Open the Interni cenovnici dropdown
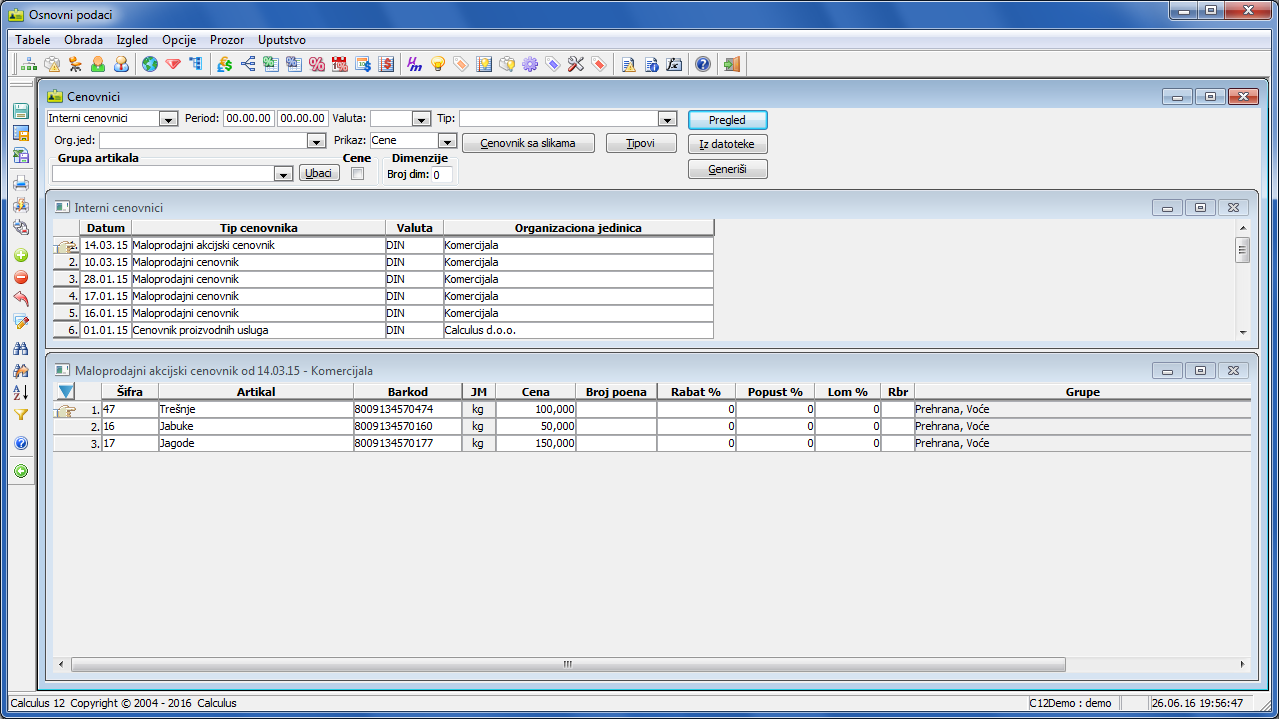1279x719 pixels. [168, 119]
